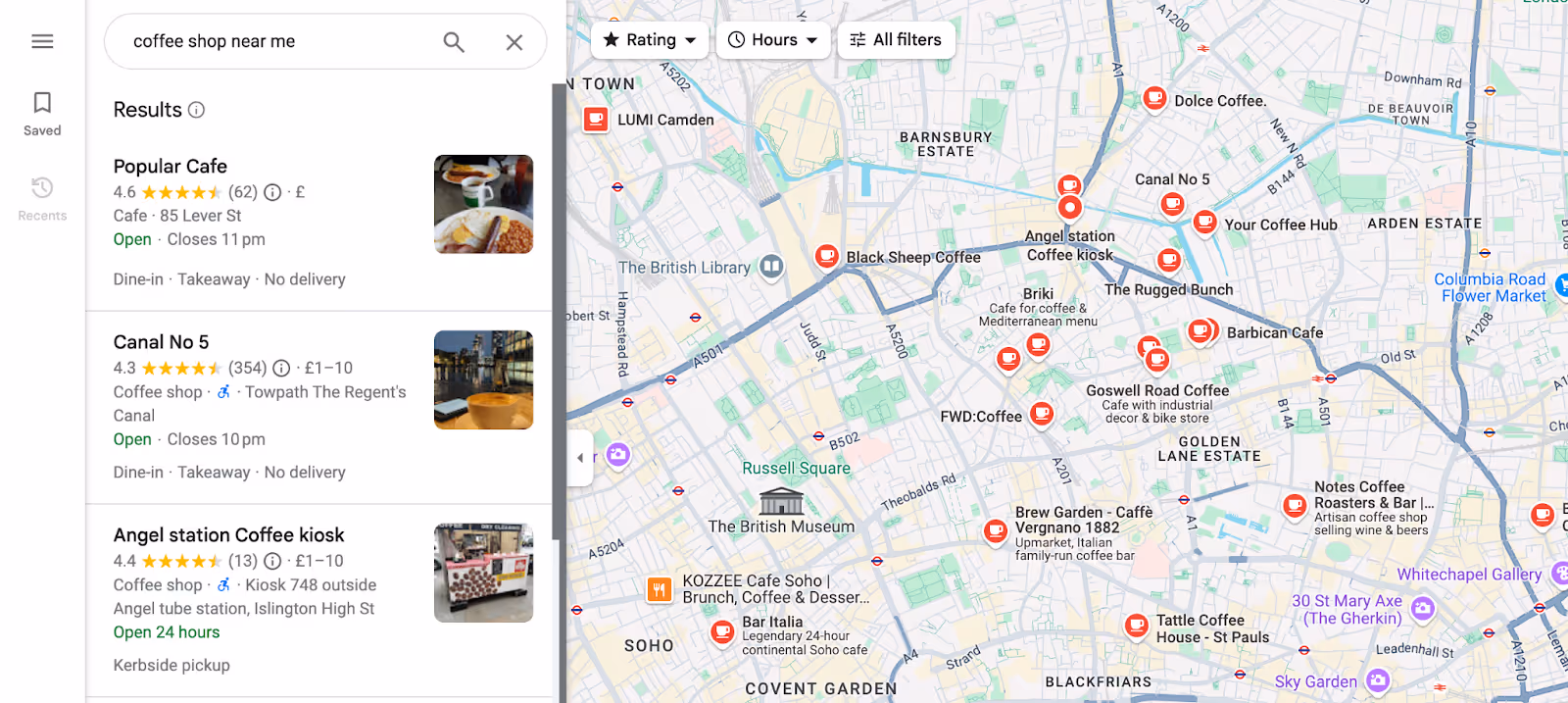Select the FWD:Coffee map pin
This screenshot has height=703, width=1568.
coord(1042,414)
